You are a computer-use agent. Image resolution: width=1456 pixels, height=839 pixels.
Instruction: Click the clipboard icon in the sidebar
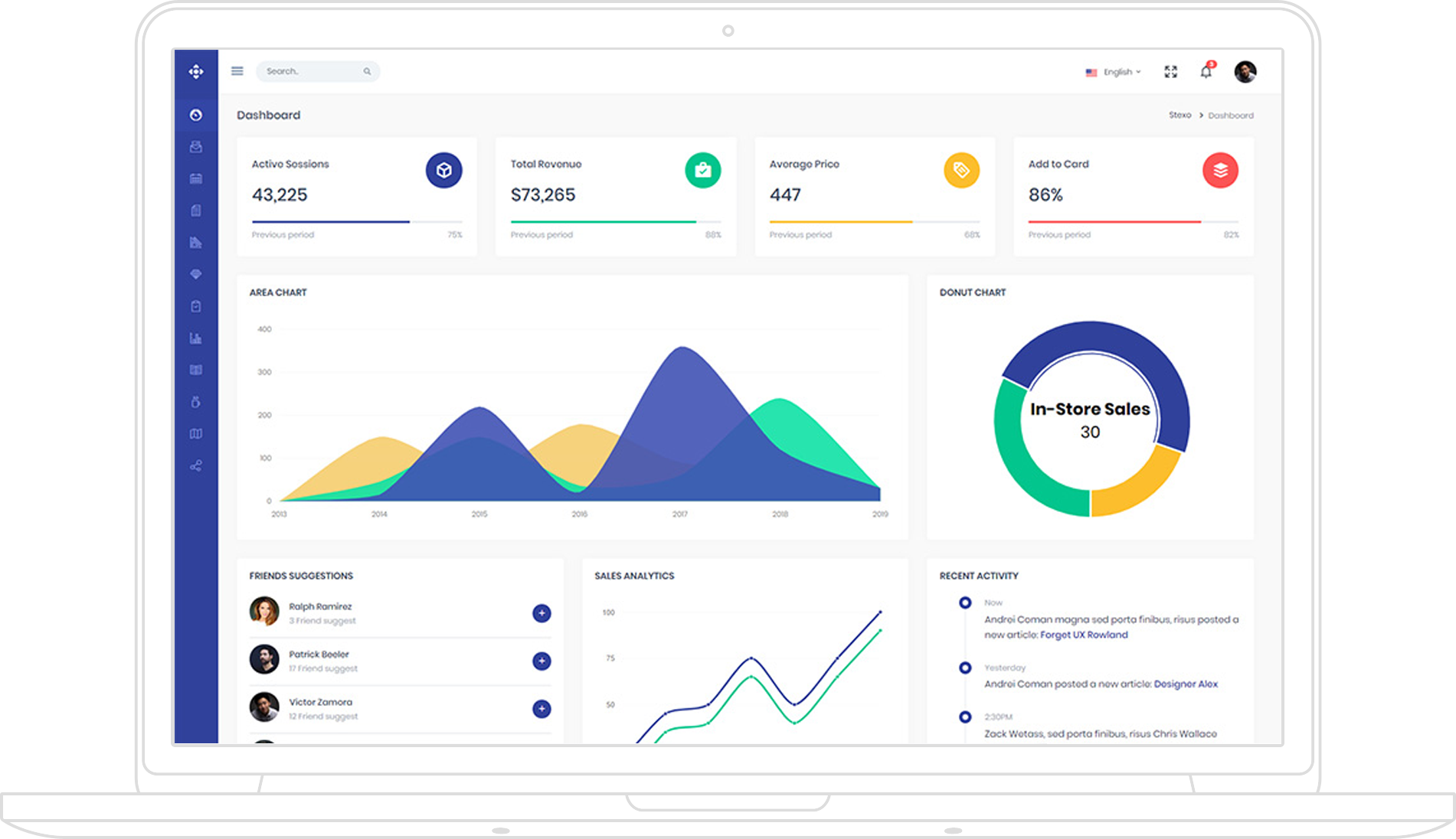[x=196, y=306]
